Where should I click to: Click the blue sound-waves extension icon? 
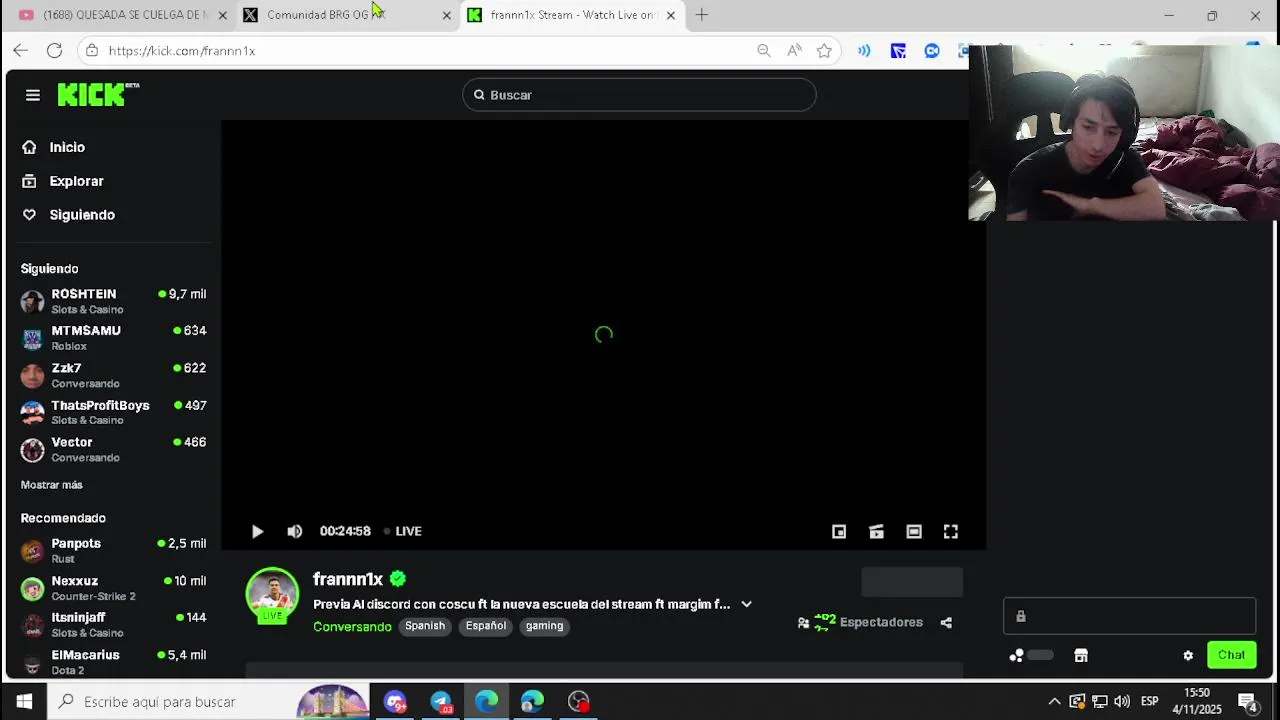pyautogui.click(x=864, y=50)
